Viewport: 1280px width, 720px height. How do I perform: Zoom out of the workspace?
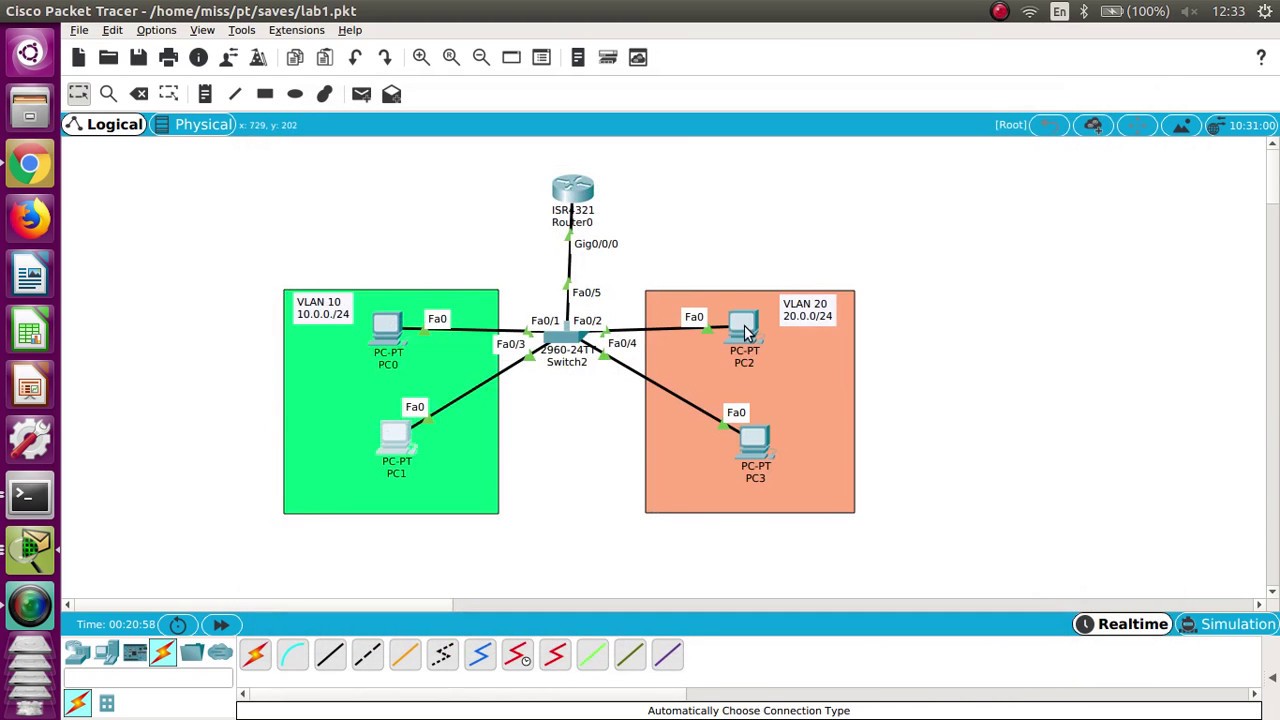(481, 57)
